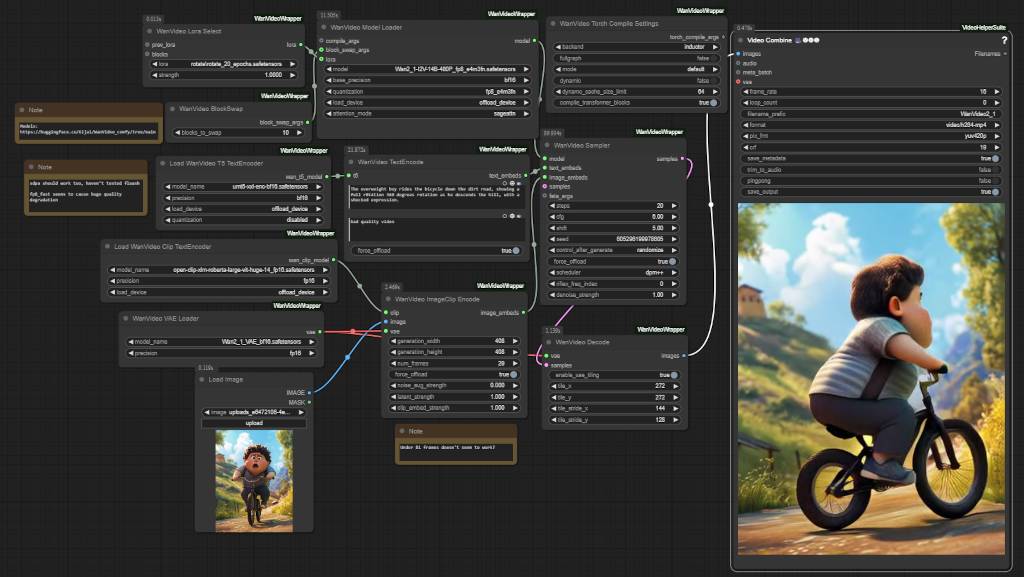Toggle dynamic in Torch Compile Settings
This screenshot has width=1024, height=577.
coord(636,80)
